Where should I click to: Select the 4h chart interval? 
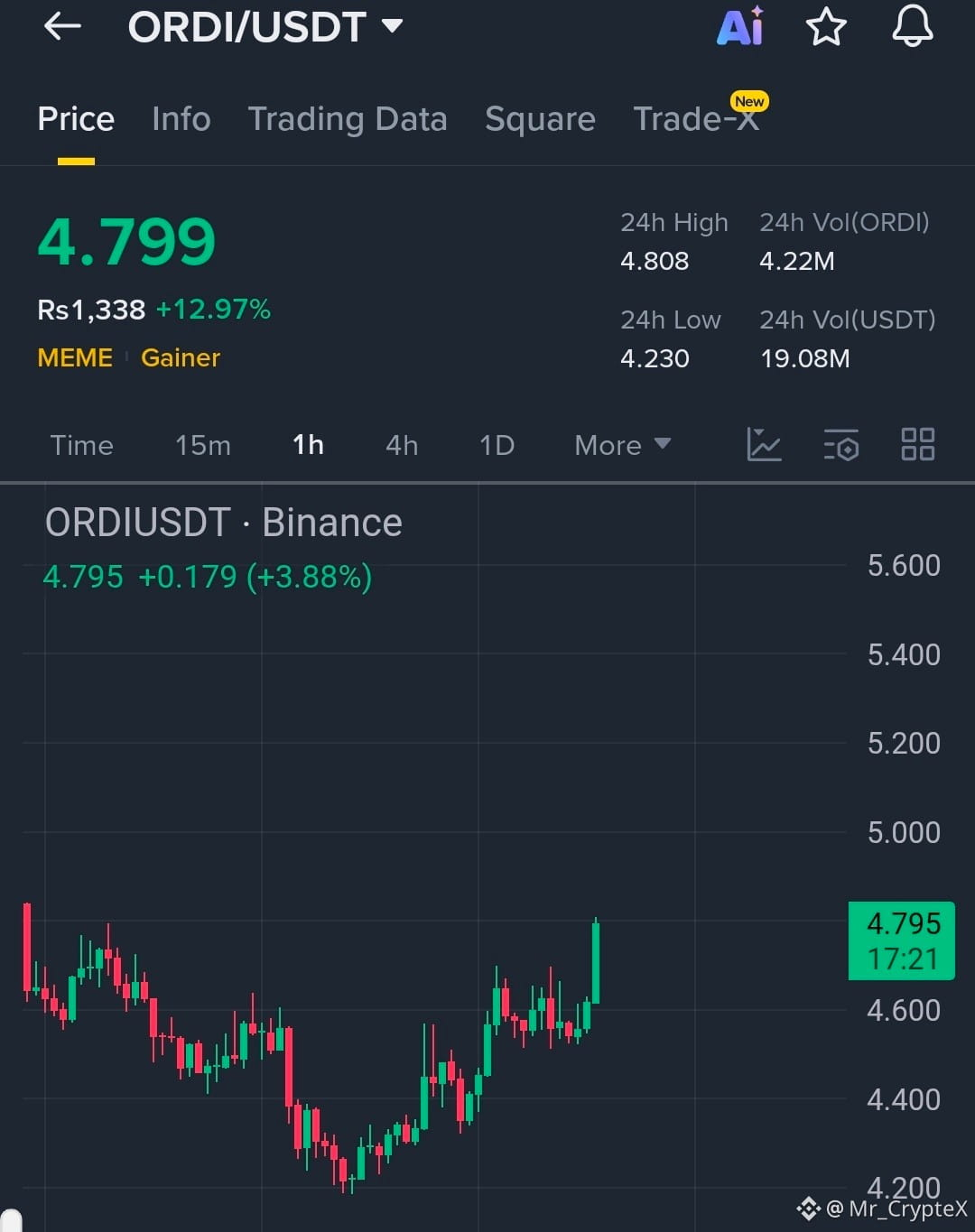coord(402,445)
